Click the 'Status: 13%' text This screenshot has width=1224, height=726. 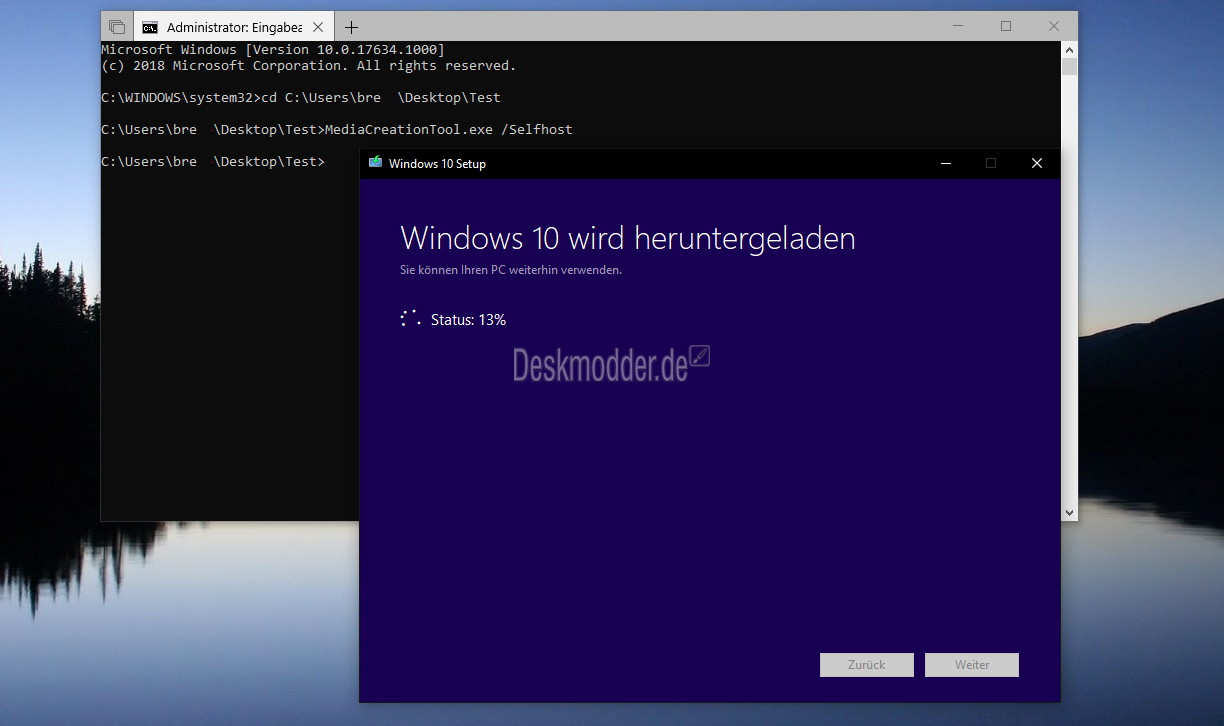point(468,320)
